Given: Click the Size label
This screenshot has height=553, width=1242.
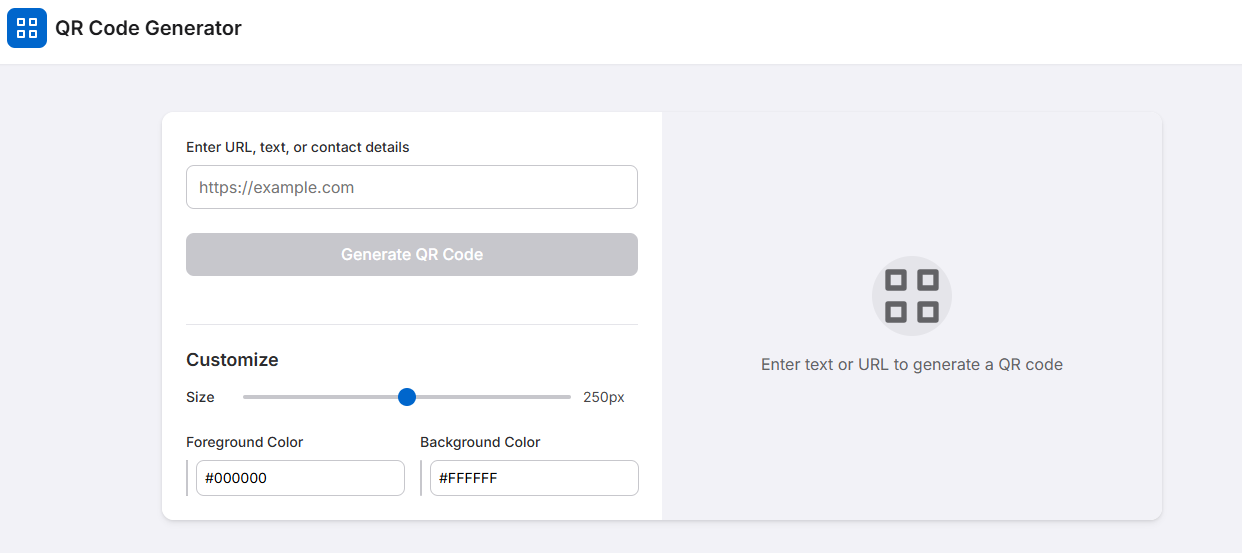Looking at the screenshot, I should point(200,397).
